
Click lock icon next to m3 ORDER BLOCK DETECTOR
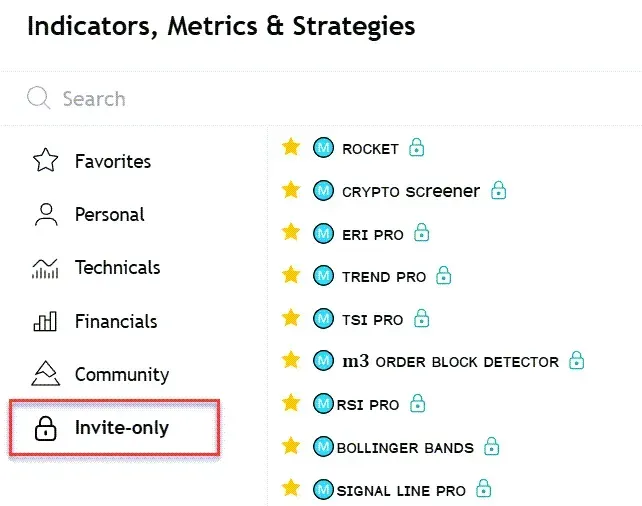576,361
